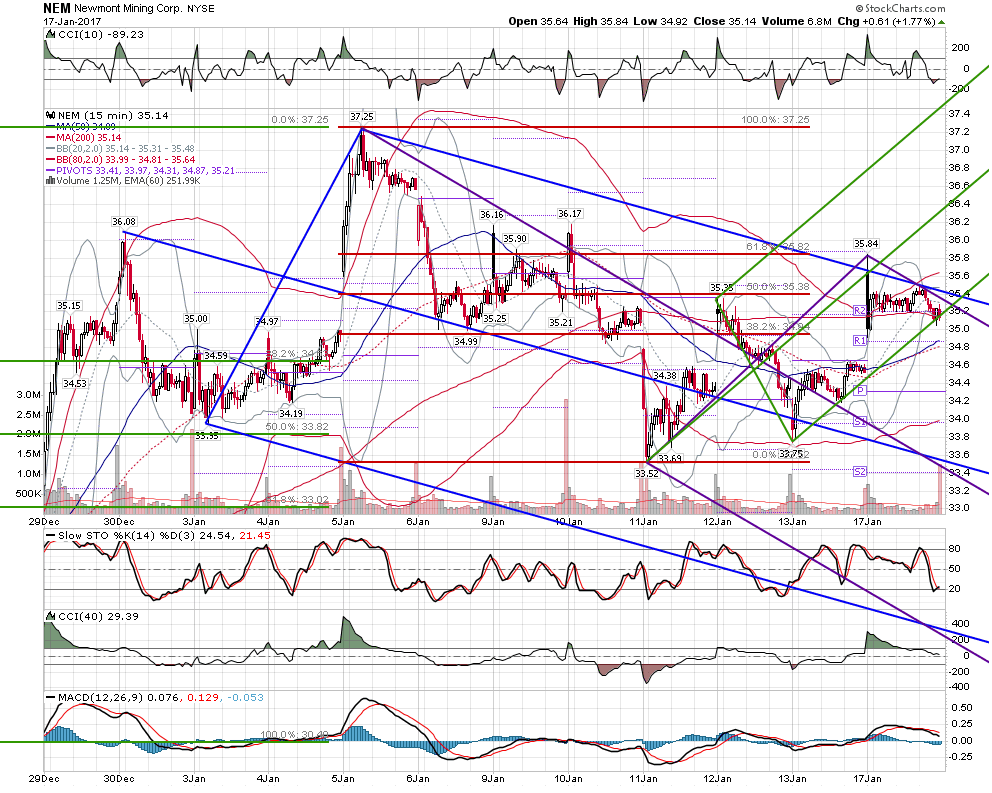This screenshot has width=992, height=793.
Task: Click the CCI(40) 29.39 indicator label
Action: (98, 616)
